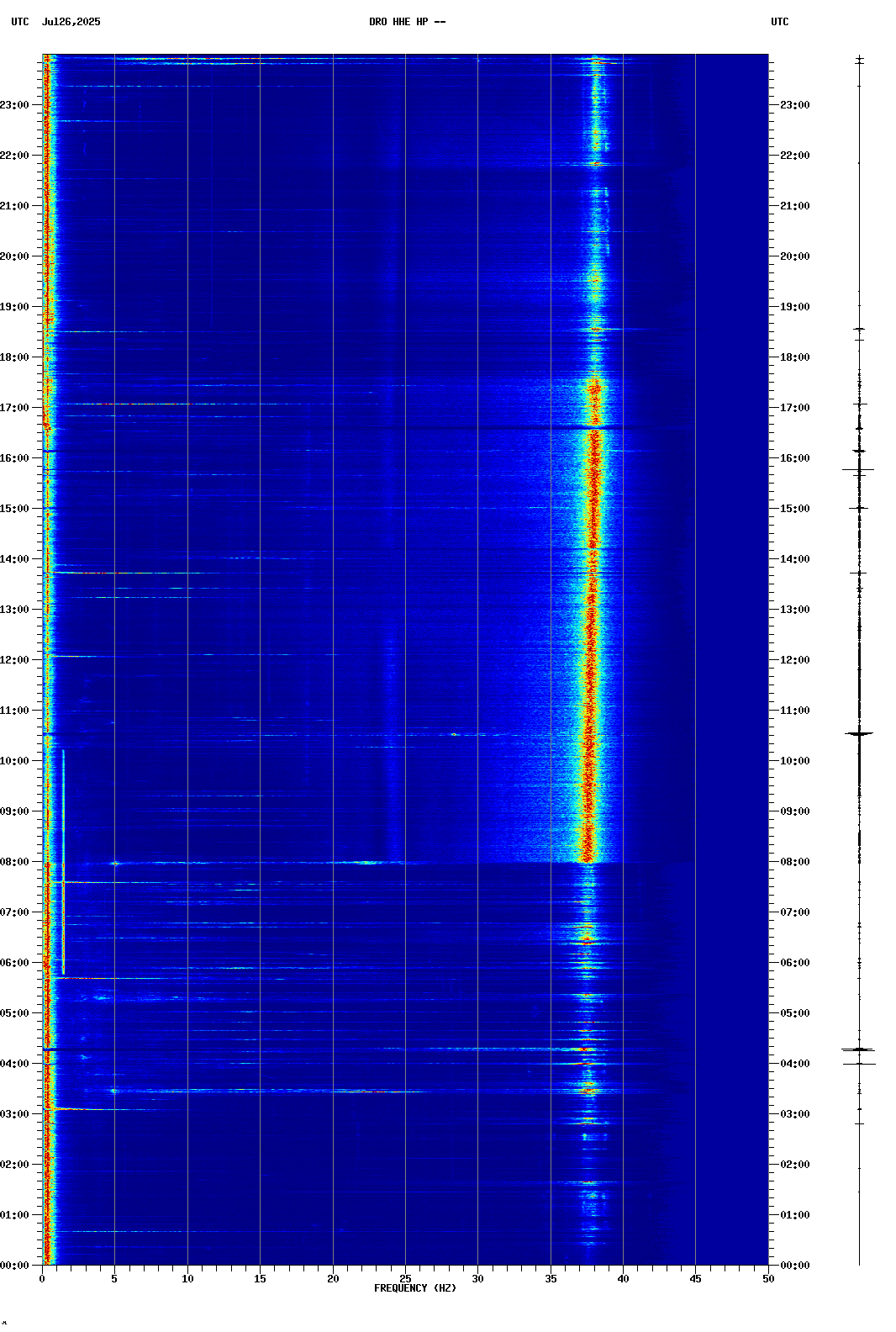896x1332 pixels.
Task: Click the 04:00 label on the right time axis
Action: pos(795,1064)
